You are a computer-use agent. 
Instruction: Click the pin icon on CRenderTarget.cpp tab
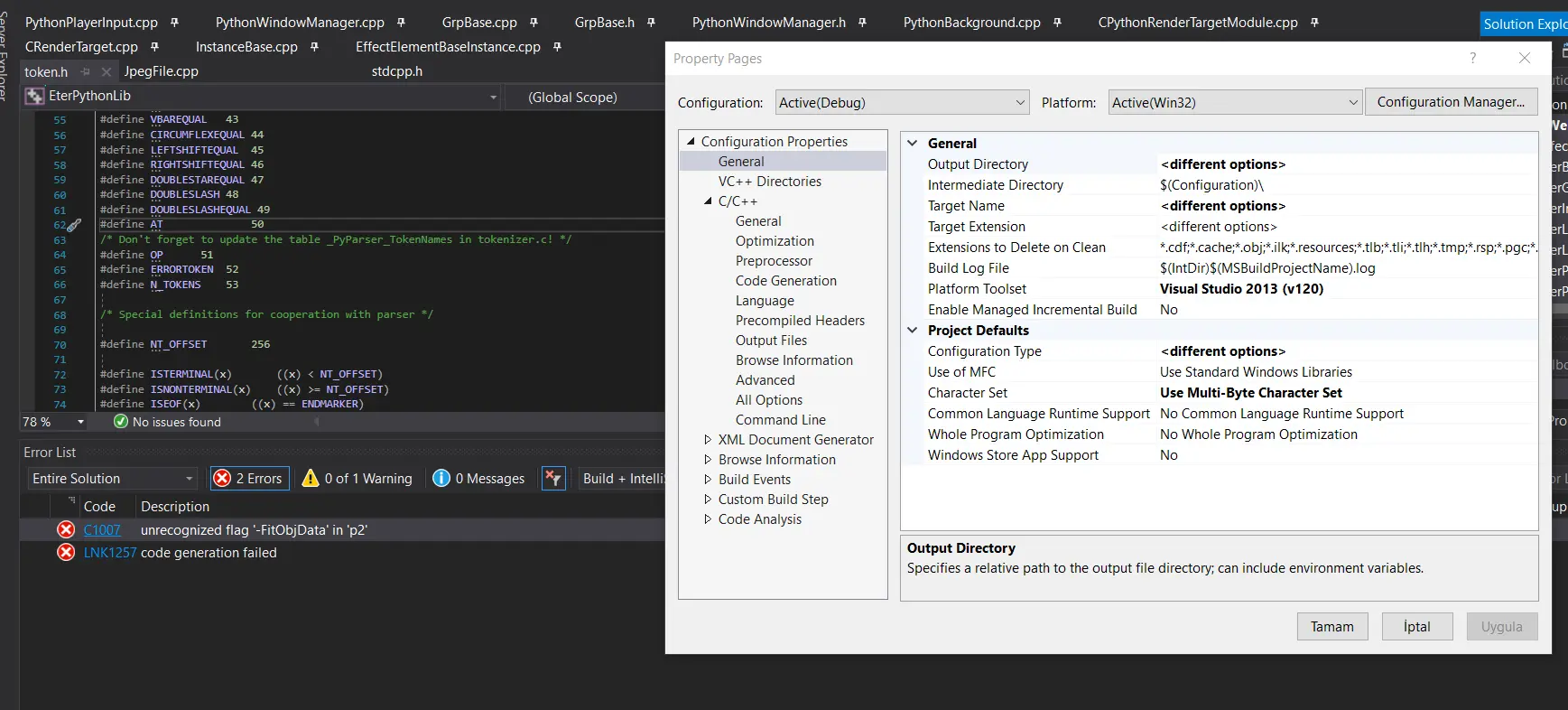point(154,47)
